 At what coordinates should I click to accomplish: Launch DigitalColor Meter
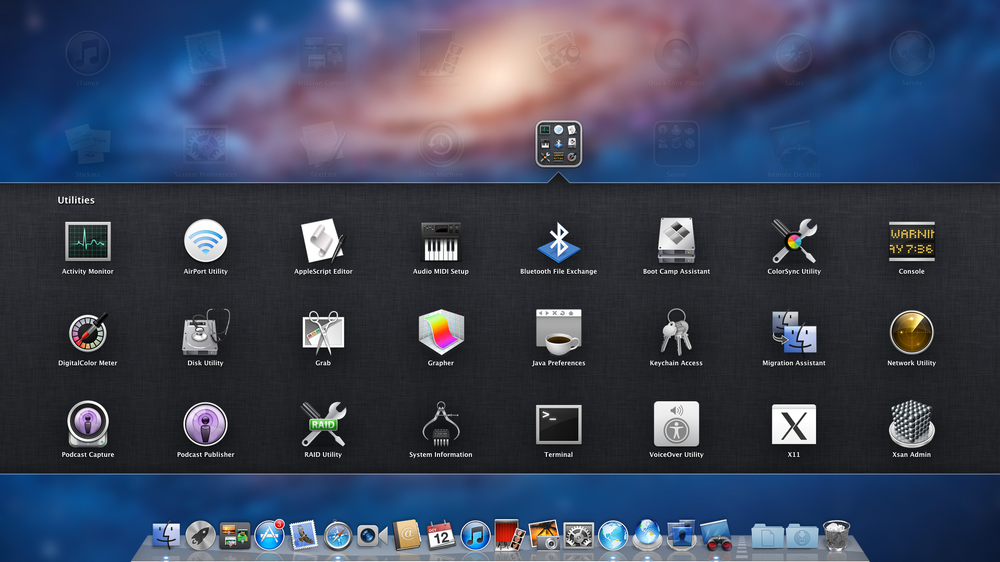(87, 332)
